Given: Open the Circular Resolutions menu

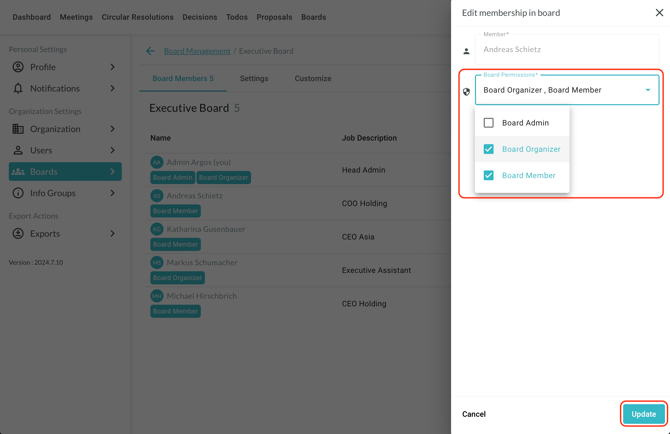Looking at the screenshot, I should click(137, 17).
